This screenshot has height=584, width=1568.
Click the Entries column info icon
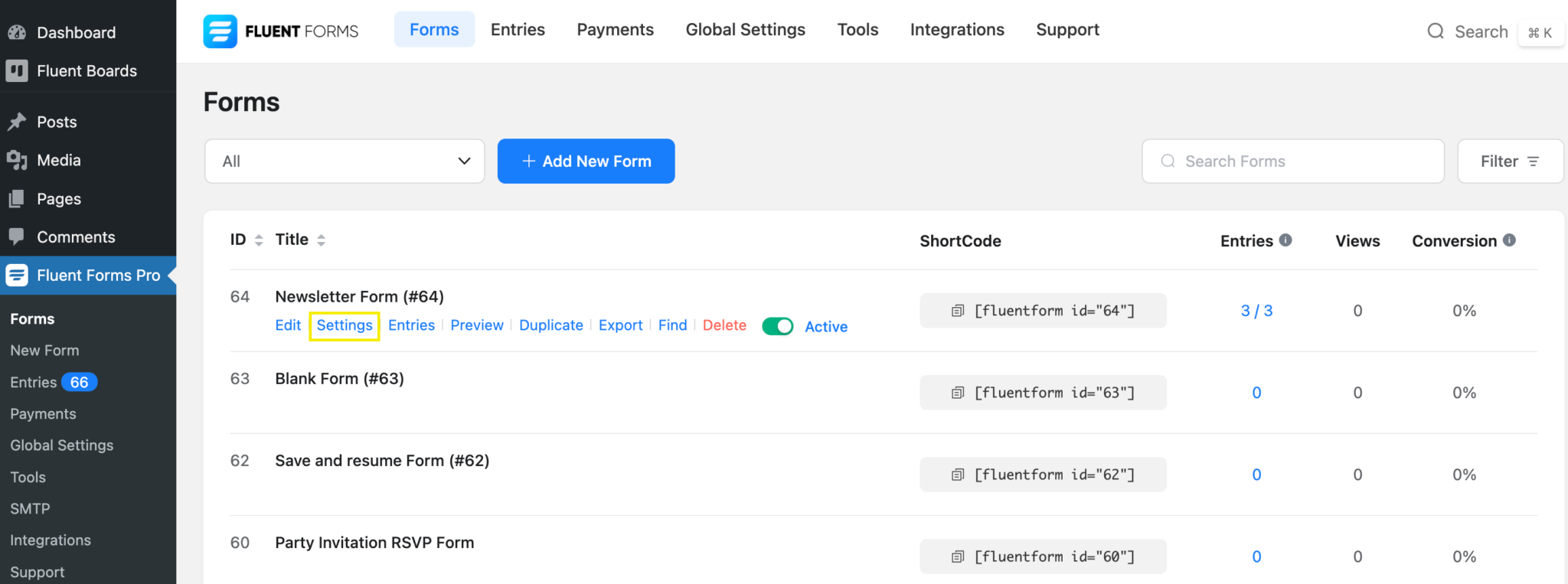(x=1285, y=240)
